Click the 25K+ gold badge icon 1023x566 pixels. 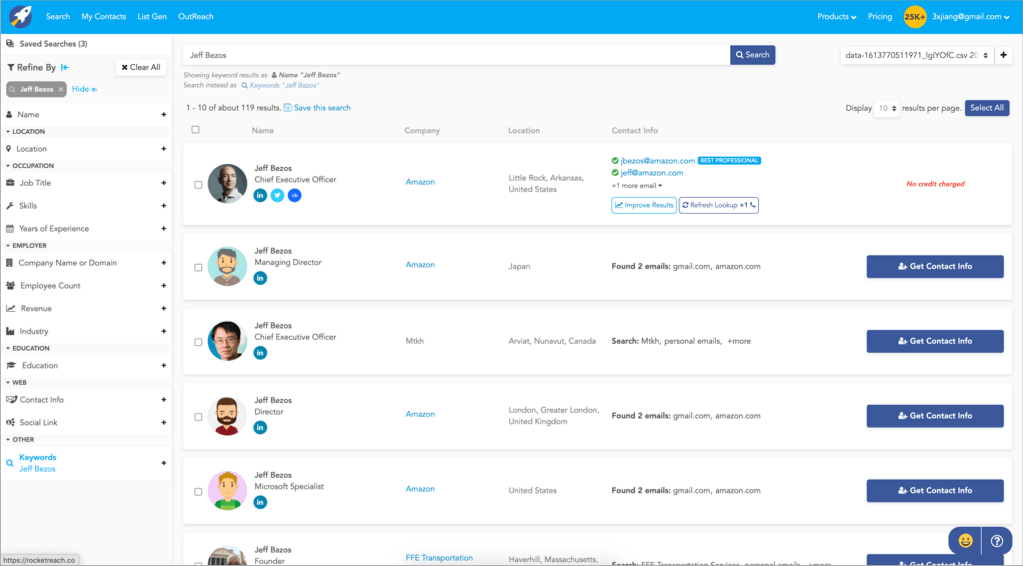914,16
